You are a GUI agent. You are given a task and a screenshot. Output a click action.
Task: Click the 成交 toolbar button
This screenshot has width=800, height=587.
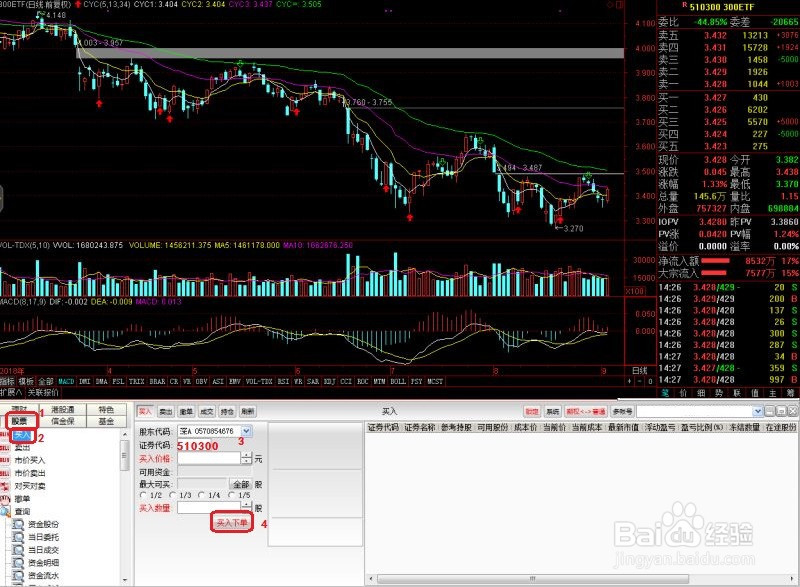pyautogui.click(x=207, y=411)
